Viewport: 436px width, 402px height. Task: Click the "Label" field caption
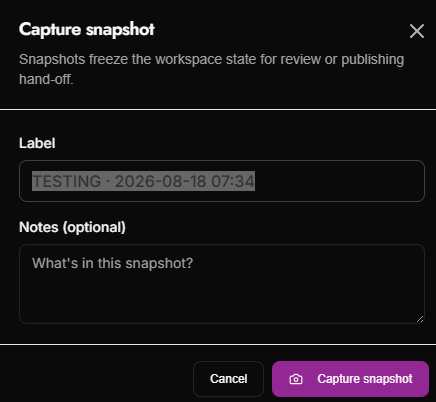point(37,143)
